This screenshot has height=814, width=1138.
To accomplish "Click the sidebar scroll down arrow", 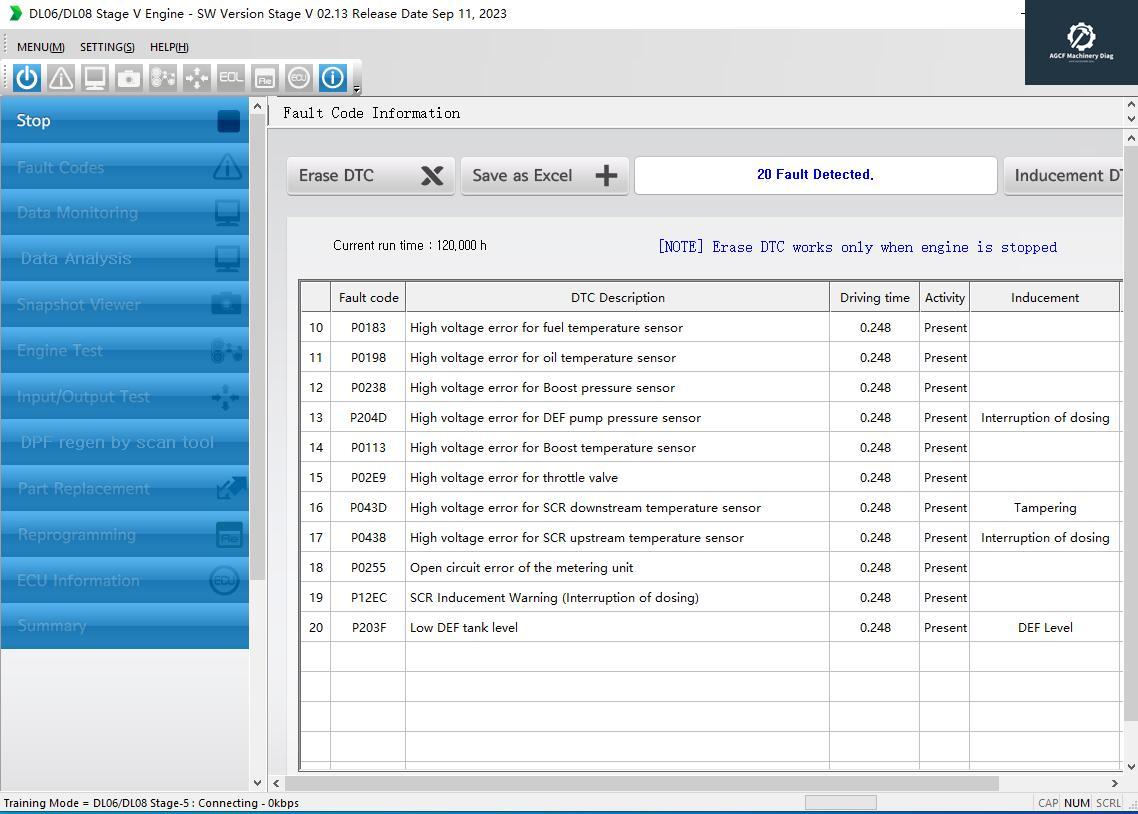I will point(257,783).
